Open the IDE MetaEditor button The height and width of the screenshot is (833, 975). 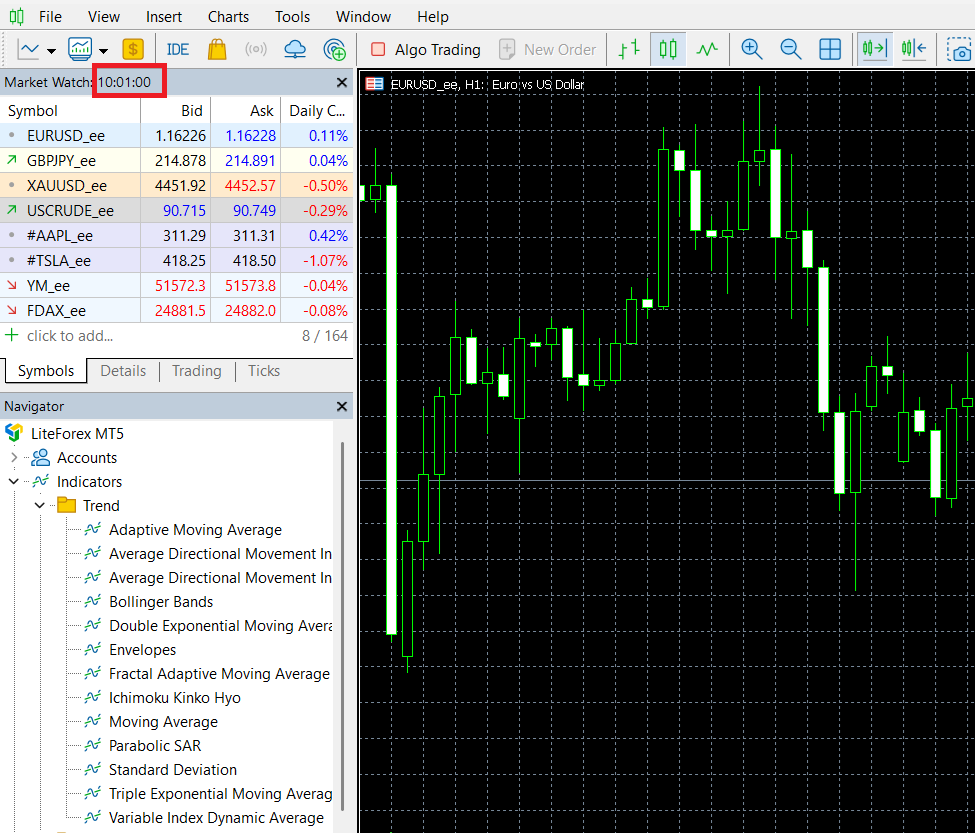[x=178, y=49]
